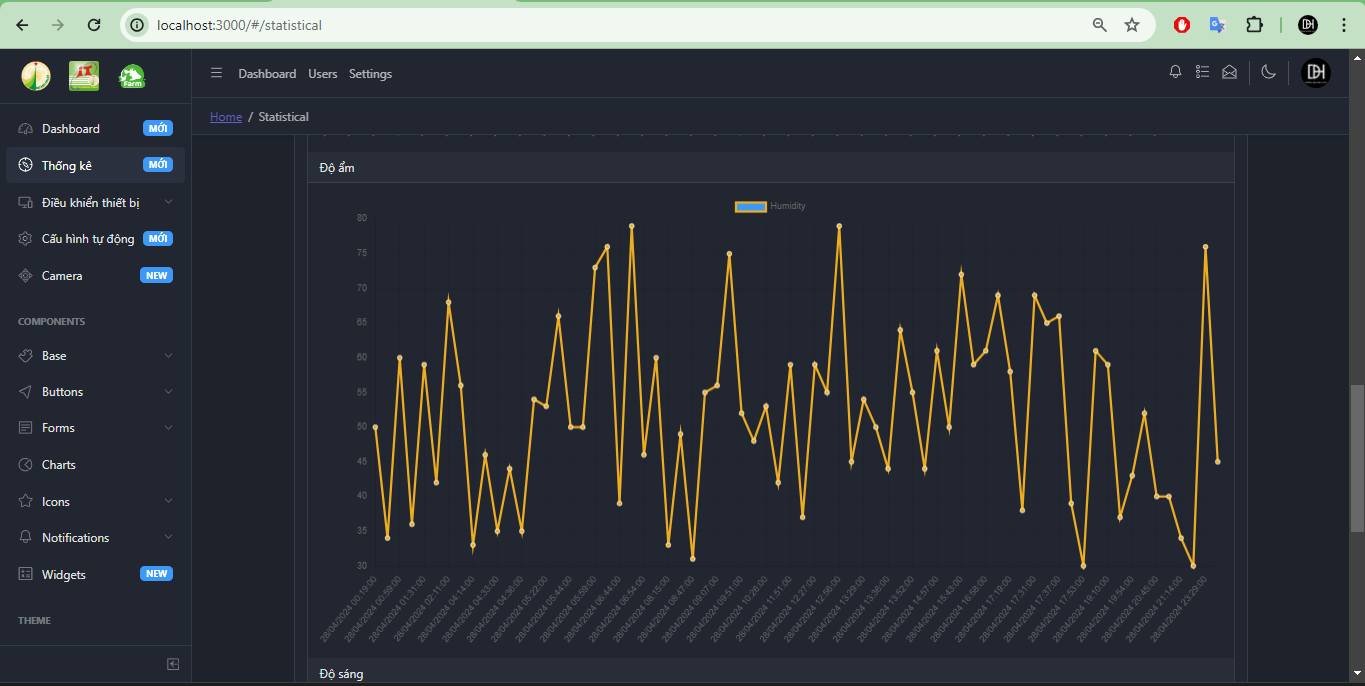Screen dimensions: 1365x686
Task: Click the Điều khiển thiết bị device icon
Action: 25,202
